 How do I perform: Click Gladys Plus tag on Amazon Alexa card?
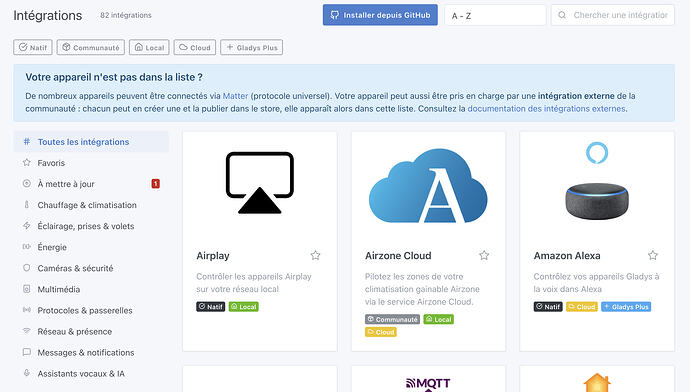click(x=626, y=307)
